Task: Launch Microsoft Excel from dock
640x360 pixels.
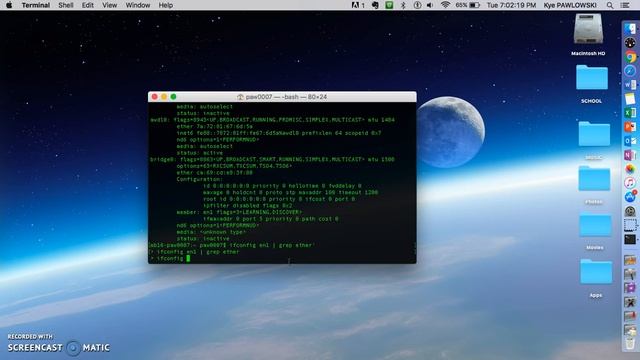Action: 630,112
